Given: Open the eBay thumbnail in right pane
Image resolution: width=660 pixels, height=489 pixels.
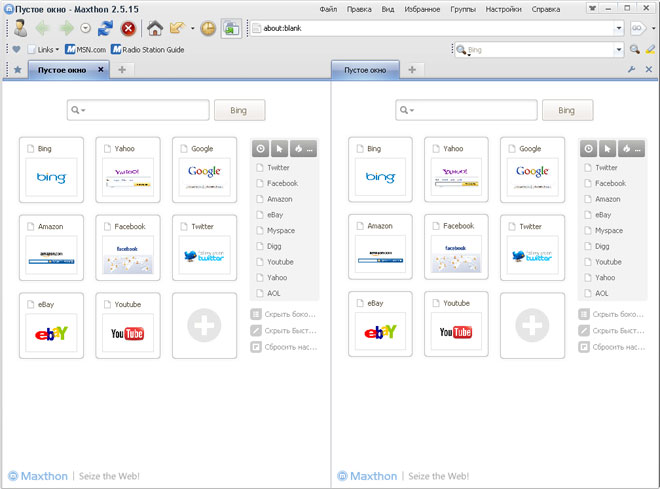Looking at the screenshot, I should click(x=380, y=324).
